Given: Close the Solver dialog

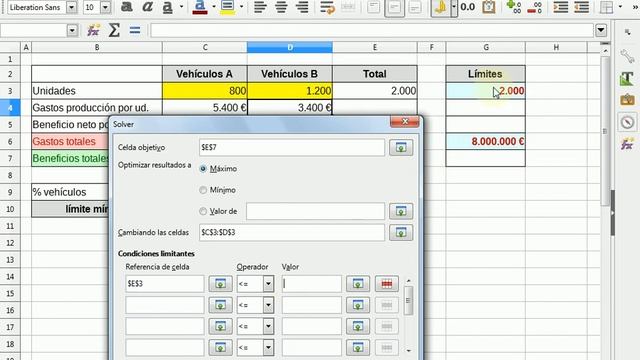Looking at the screenshot, I should coord(405,122).
